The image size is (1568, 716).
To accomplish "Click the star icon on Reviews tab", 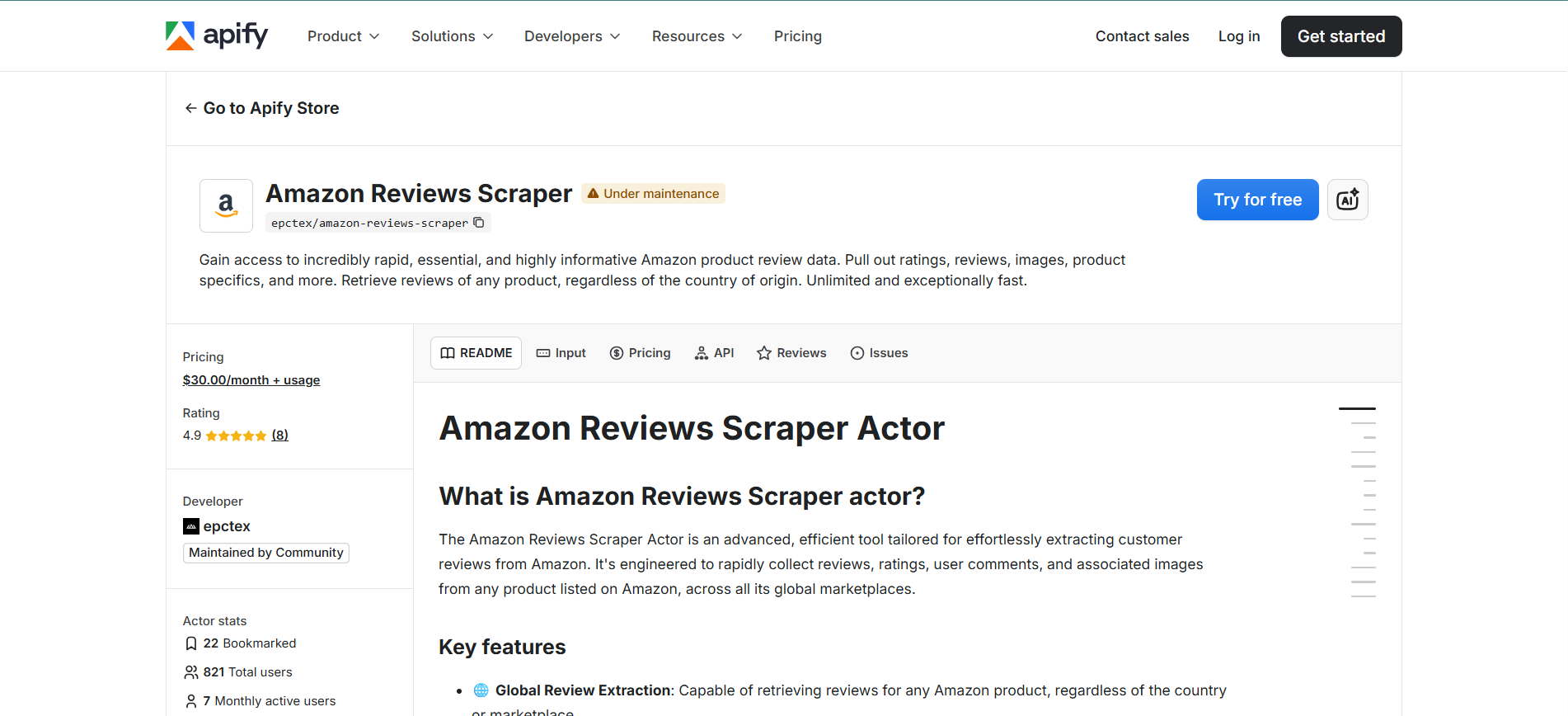I will coord(764,353).
